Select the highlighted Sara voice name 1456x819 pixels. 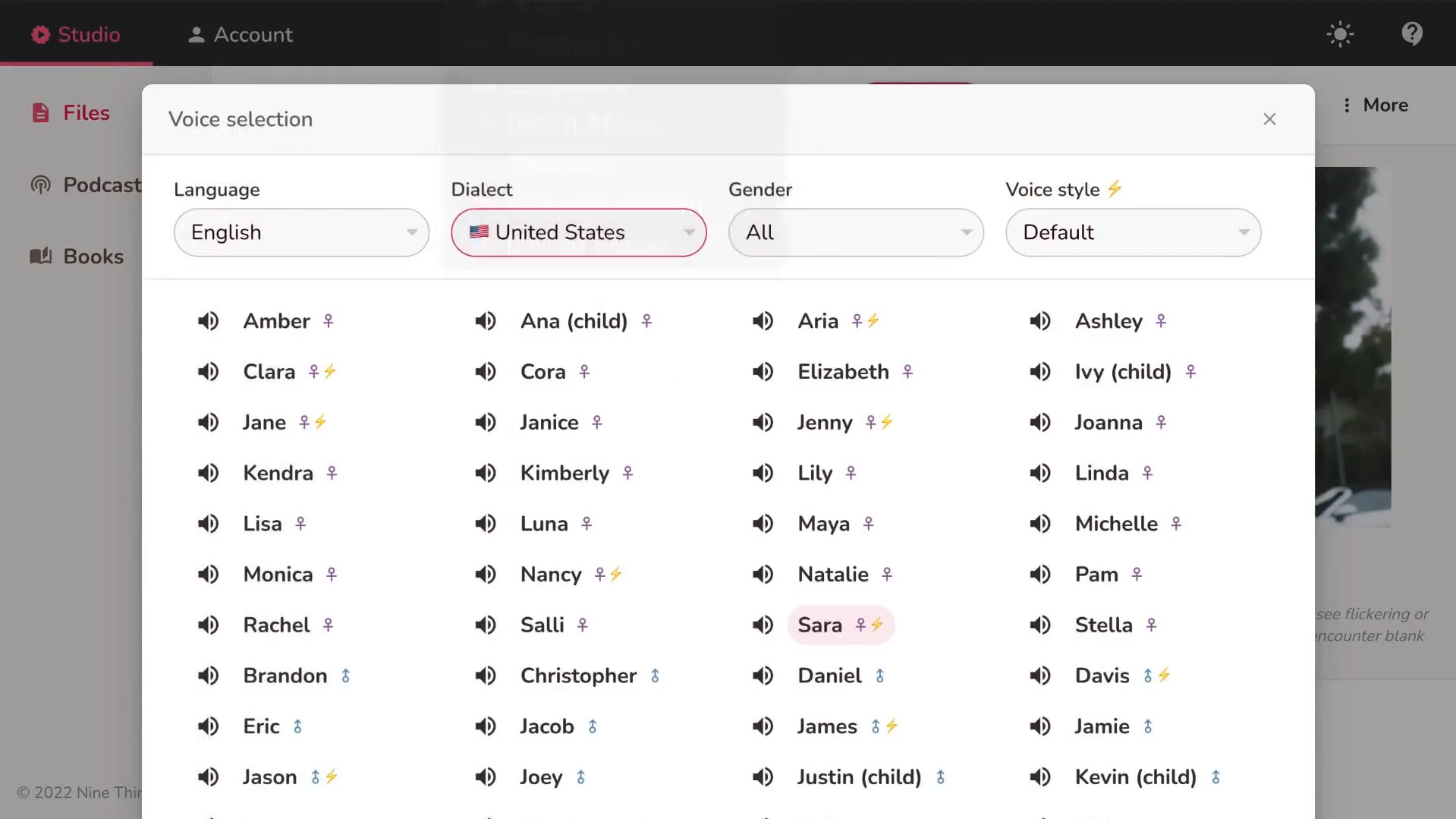pos(819,625)
